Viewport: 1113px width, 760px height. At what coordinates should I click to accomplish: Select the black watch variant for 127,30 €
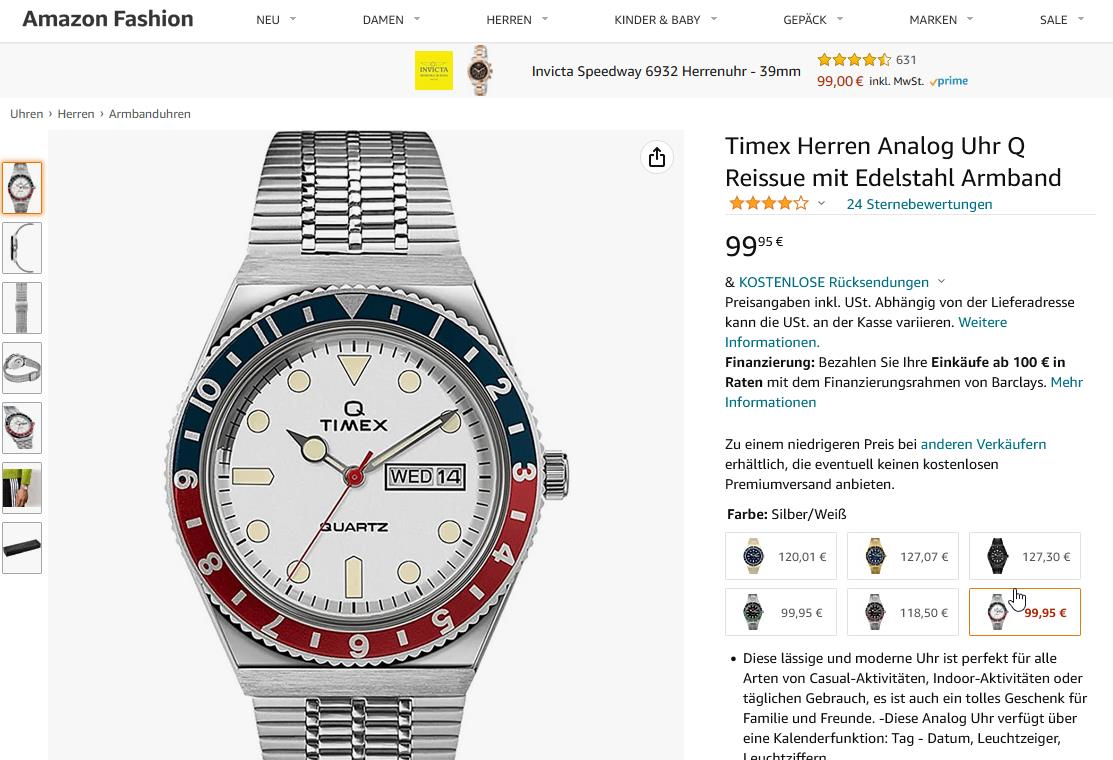1024,556
